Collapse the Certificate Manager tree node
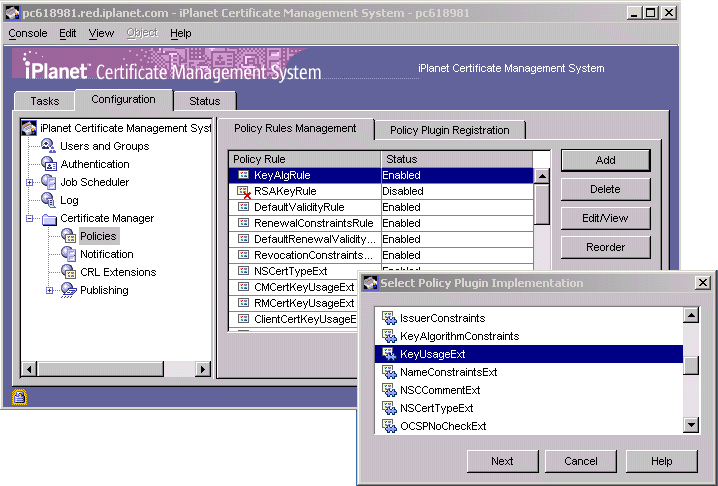Screen dimensions: 718x486 pos(30,218)
